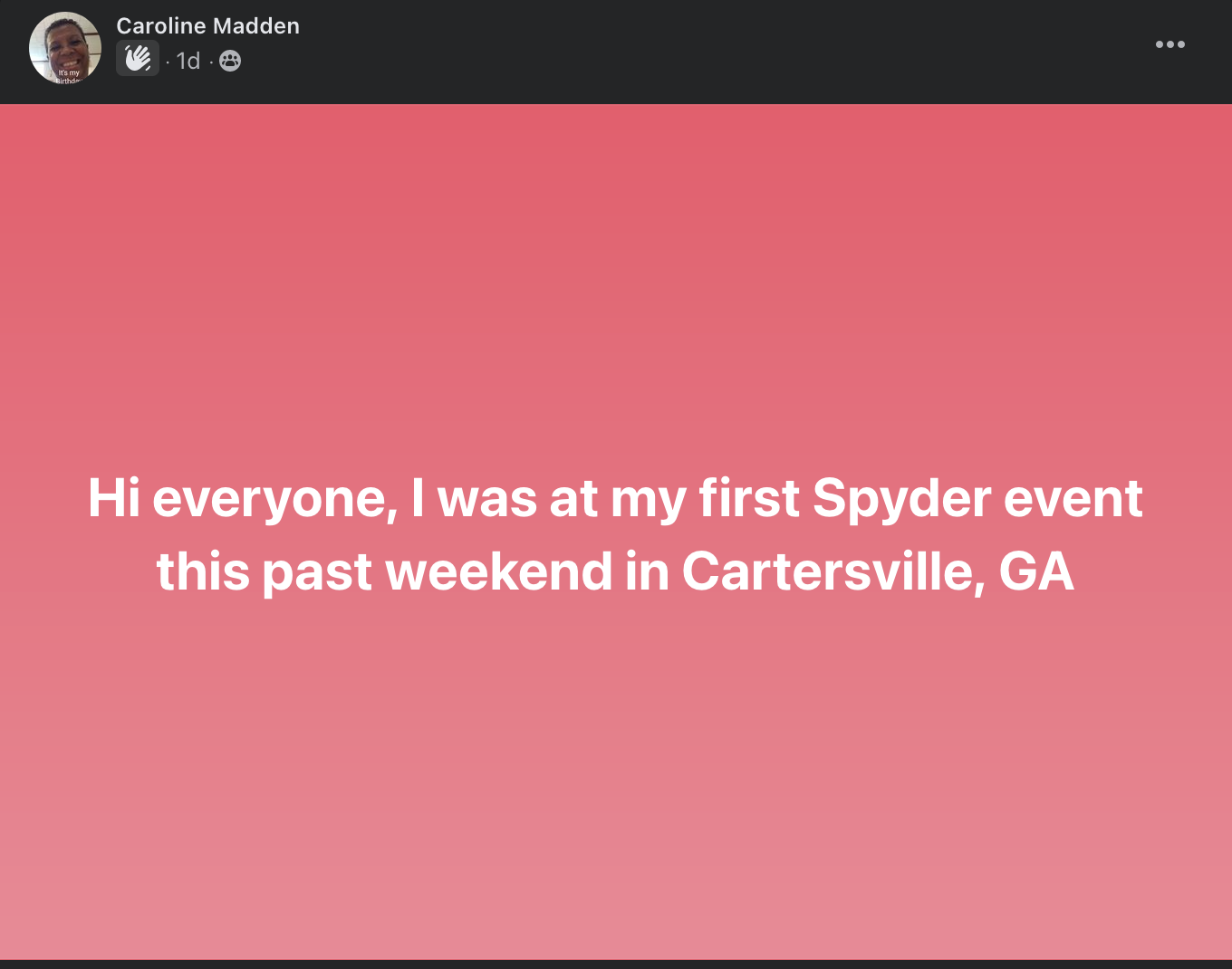Select the hand wave icon beside 1d

pyautogui.click(x=138, y=59)
